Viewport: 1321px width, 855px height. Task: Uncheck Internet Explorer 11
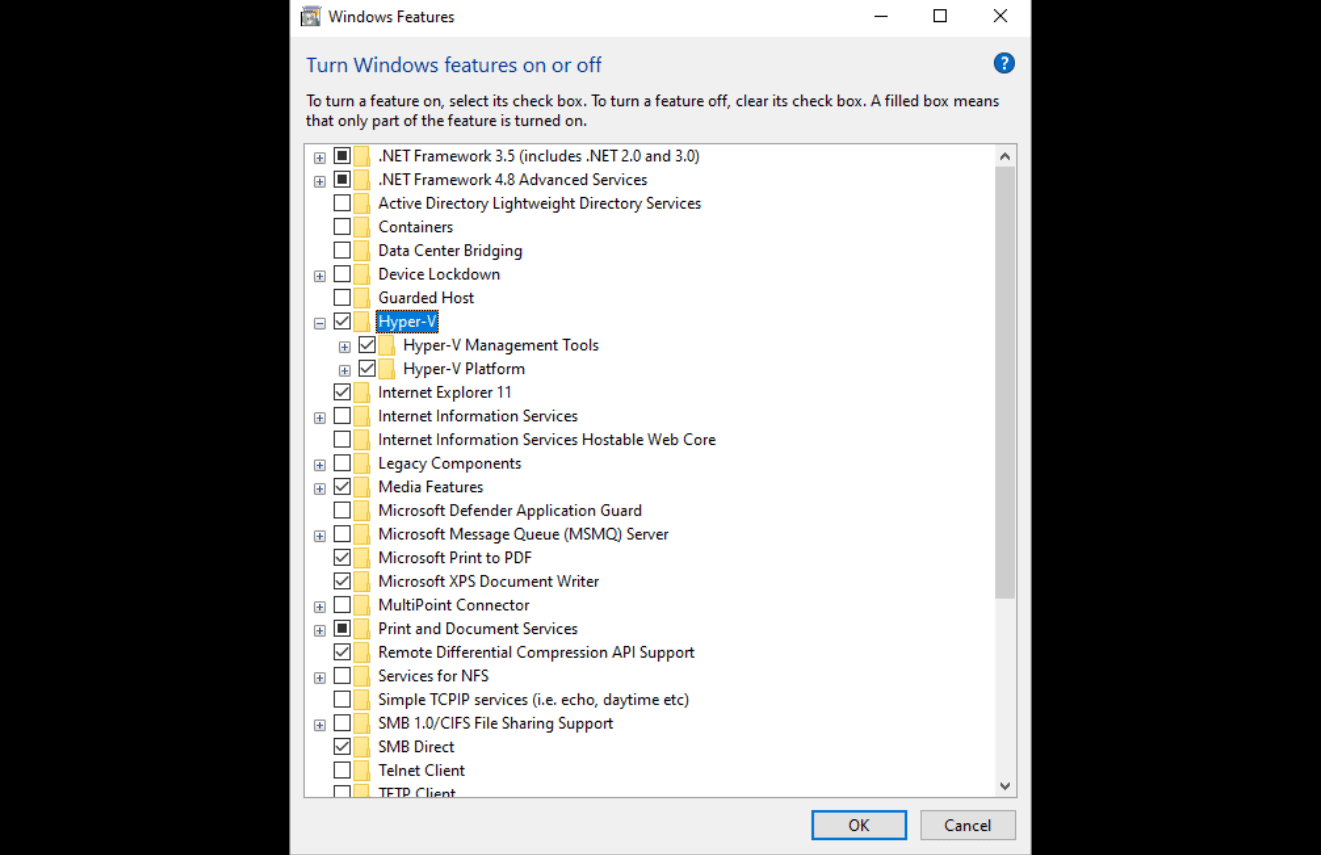342,392
